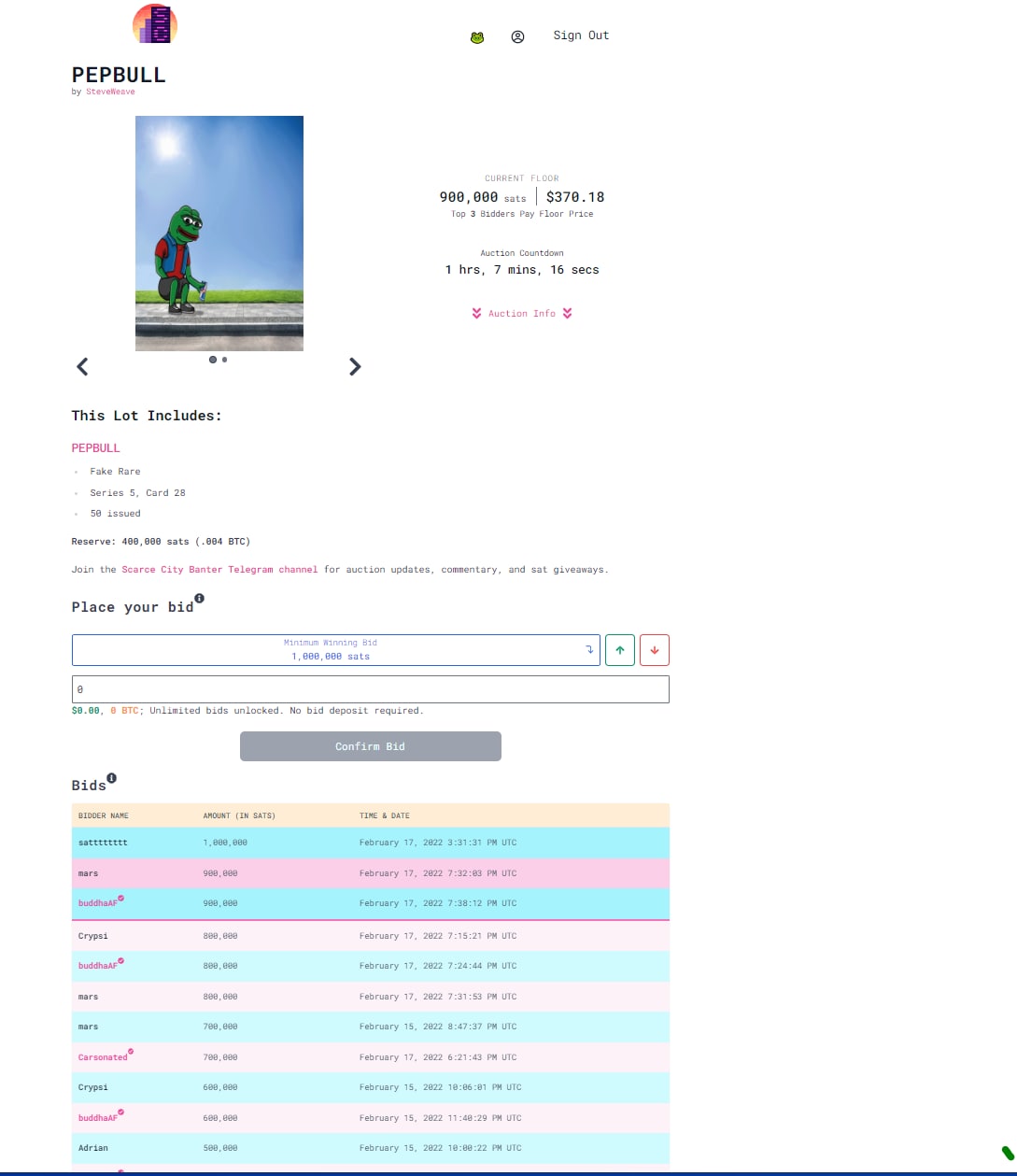
Task: Go to next image with right chevron
Action: click(x=355, y=367)
